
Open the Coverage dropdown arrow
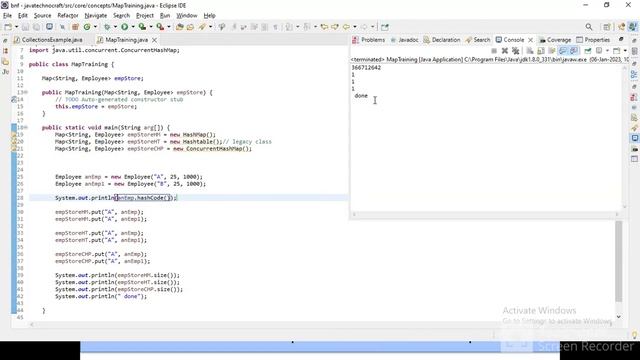(x=151, y=27)
